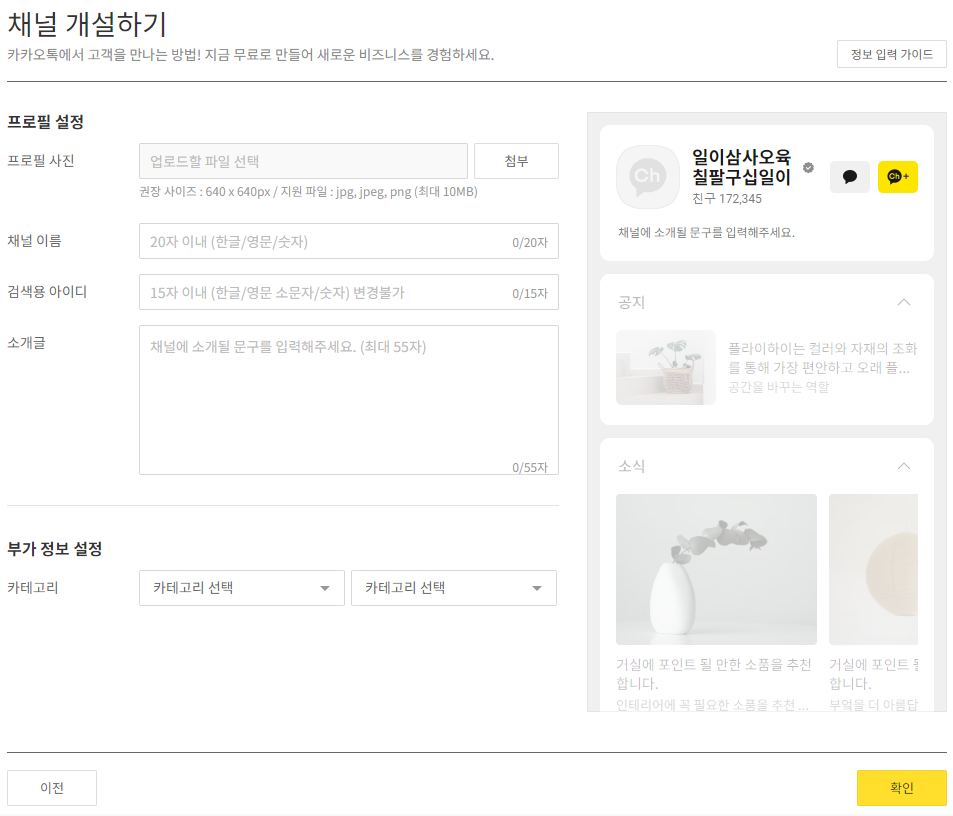Image resolution: width=953 pixels, height=816 pixels.
Task: Click the yellow Ch+ add-friend icon
Action: [x=897, y=176]
